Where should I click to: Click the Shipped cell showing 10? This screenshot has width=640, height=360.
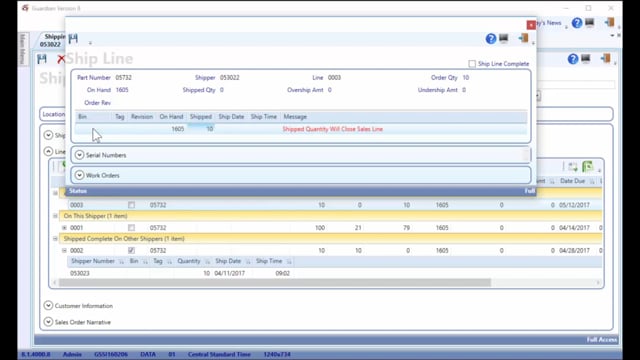(201, 129)
